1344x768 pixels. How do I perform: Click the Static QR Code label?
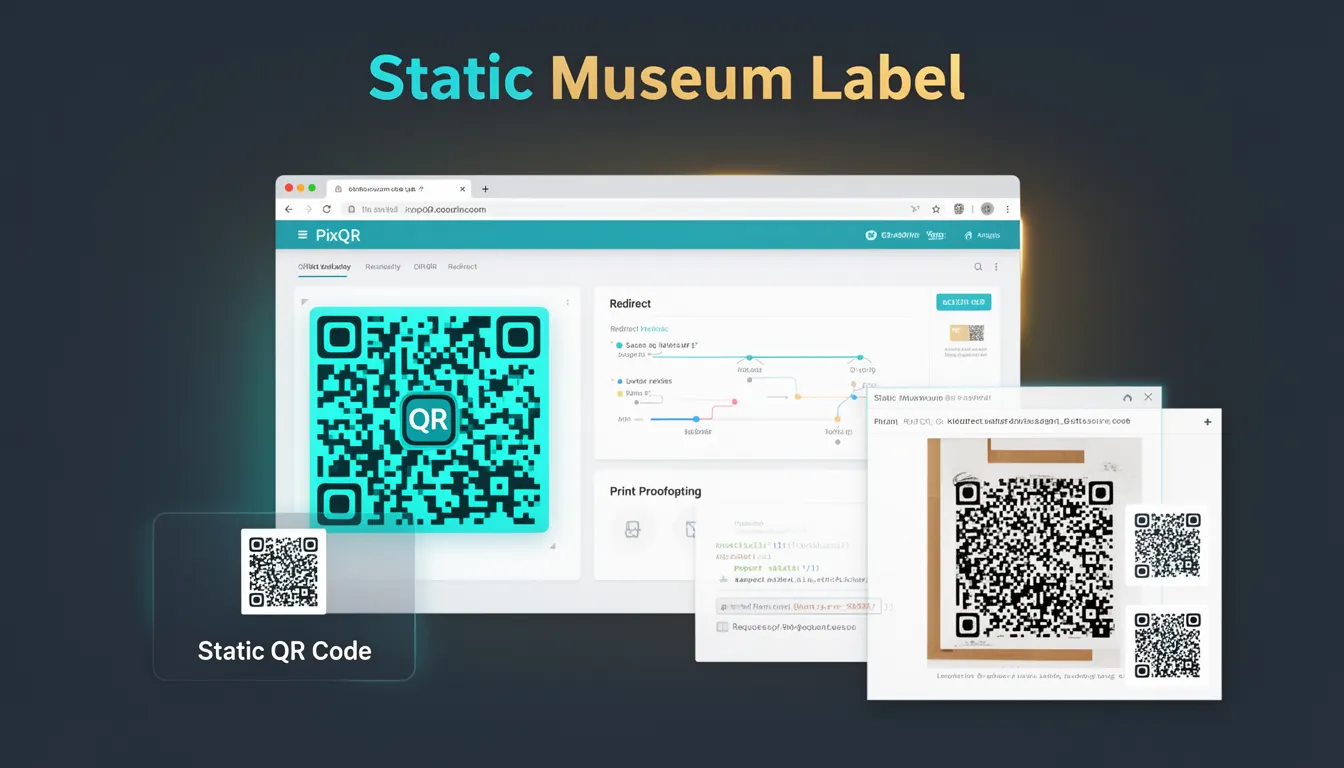(284, 651)
